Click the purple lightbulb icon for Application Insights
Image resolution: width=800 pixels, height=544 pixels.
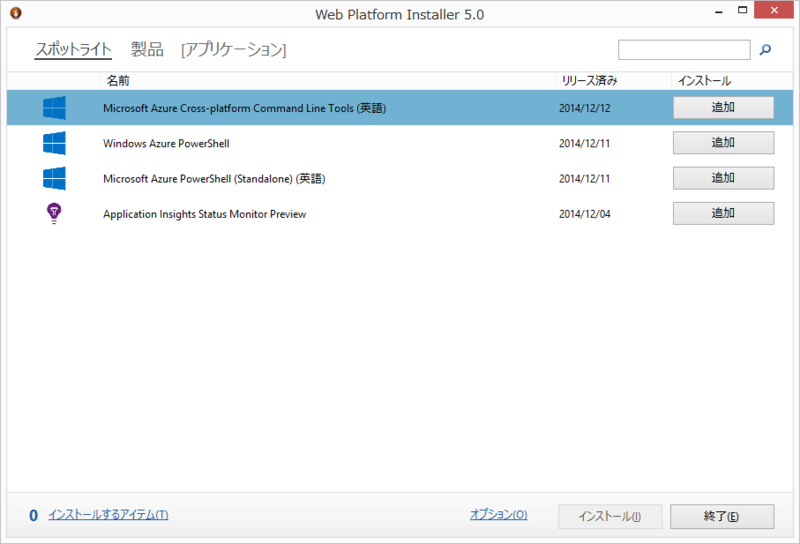coord(54,213)
